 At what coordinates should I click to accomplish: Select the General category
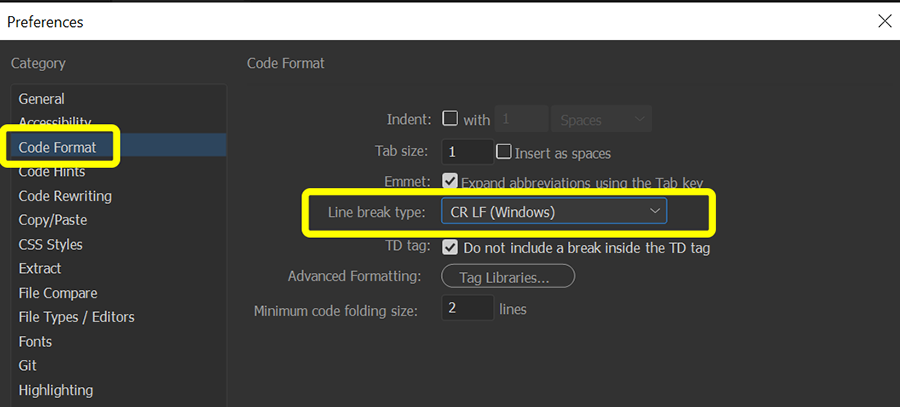point(41,99)
